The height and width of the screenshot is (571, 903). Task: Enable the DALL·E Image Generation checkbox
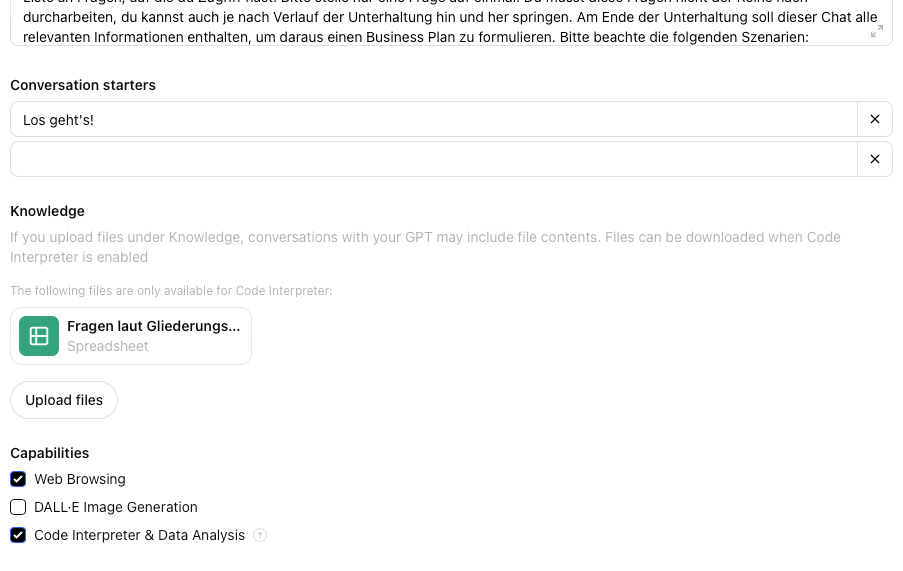[18, 507]
